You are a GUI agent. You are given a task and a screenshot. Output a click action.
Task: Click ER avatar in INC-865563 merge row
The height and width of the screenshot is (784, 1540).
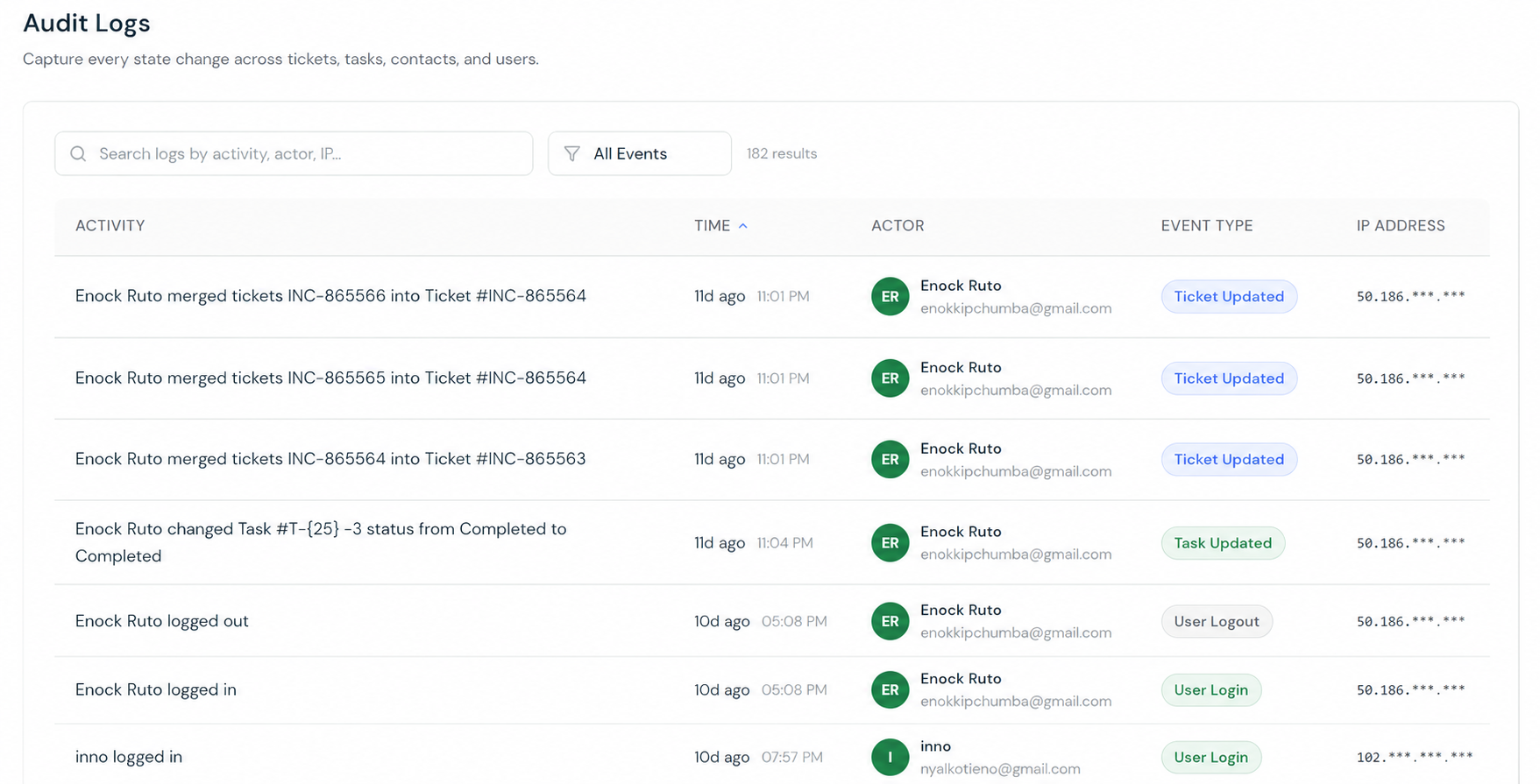(x=890, y=459)
